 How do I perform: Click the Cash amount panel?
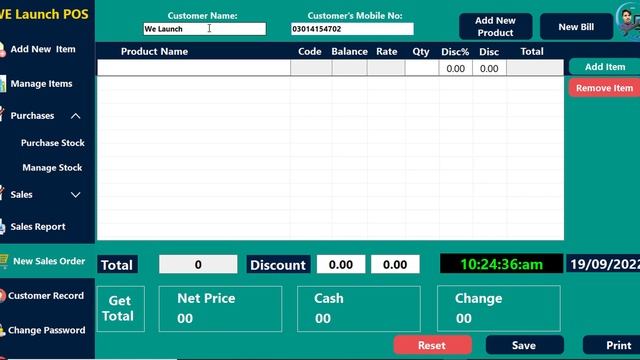click(359, 309)
